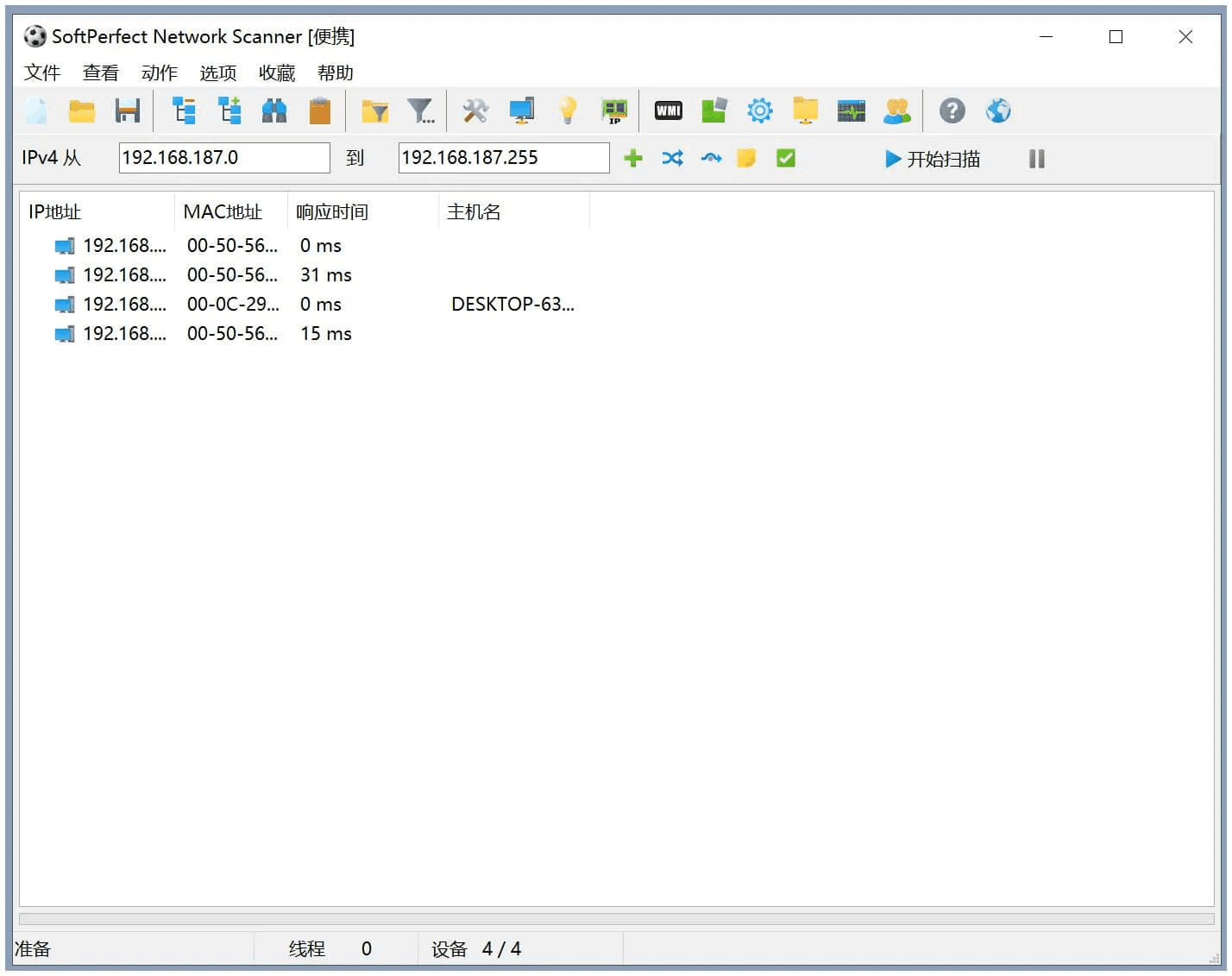This screenshot has height=976, width=1232.
Task: Click the 开始扫描 button
Action: click(x=932, y=159)
